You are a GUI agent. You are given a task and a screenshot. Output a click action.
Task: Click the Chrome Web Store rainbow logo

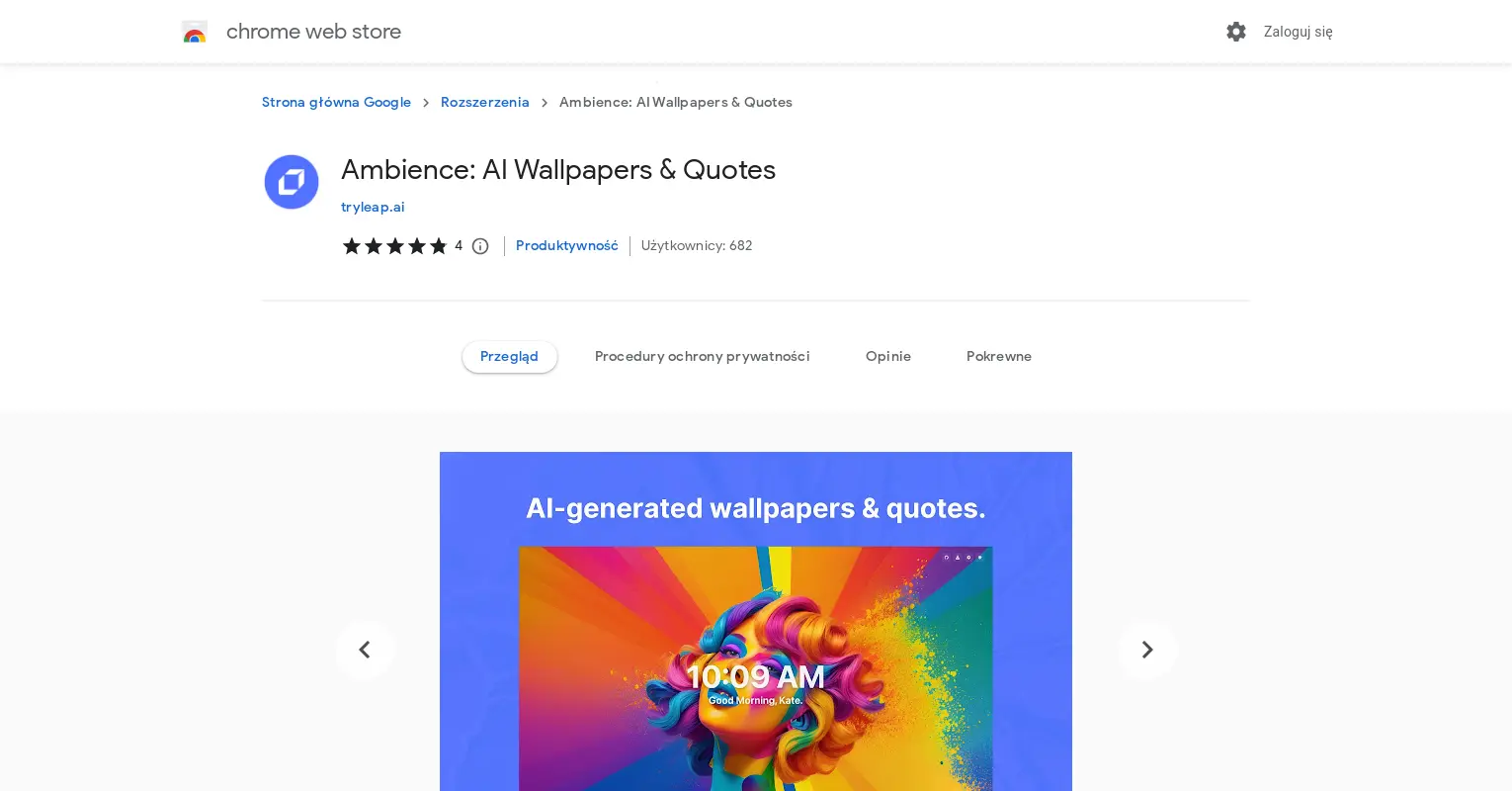point(195,32)
